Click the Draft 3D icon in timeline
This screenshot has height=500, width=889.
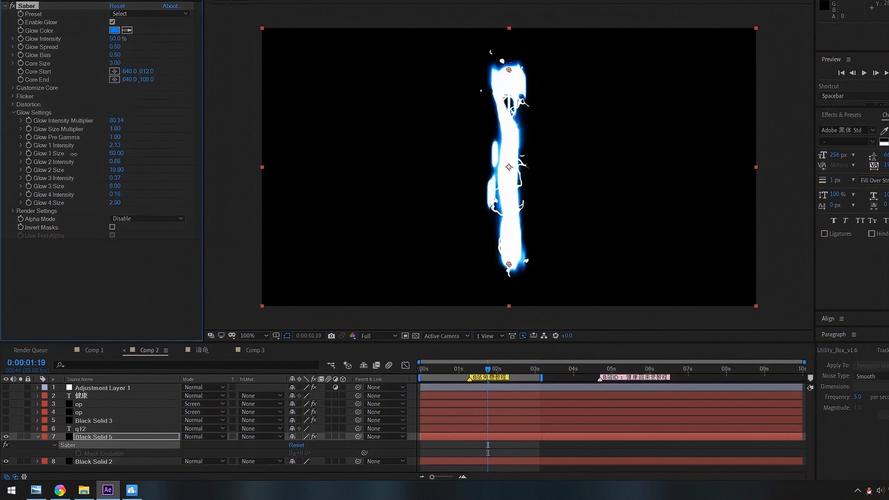pos(348,366)
